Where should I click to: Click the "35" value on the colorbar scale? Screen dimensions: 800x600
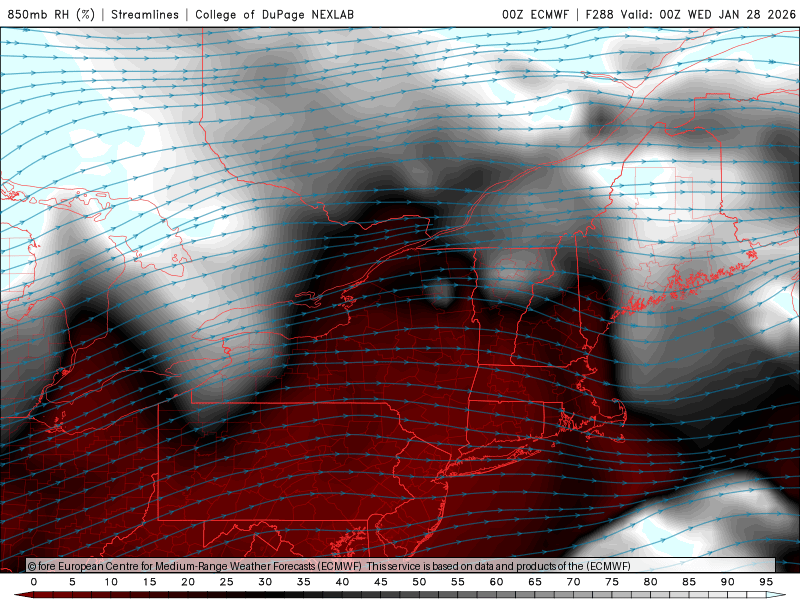click(304, 582)
